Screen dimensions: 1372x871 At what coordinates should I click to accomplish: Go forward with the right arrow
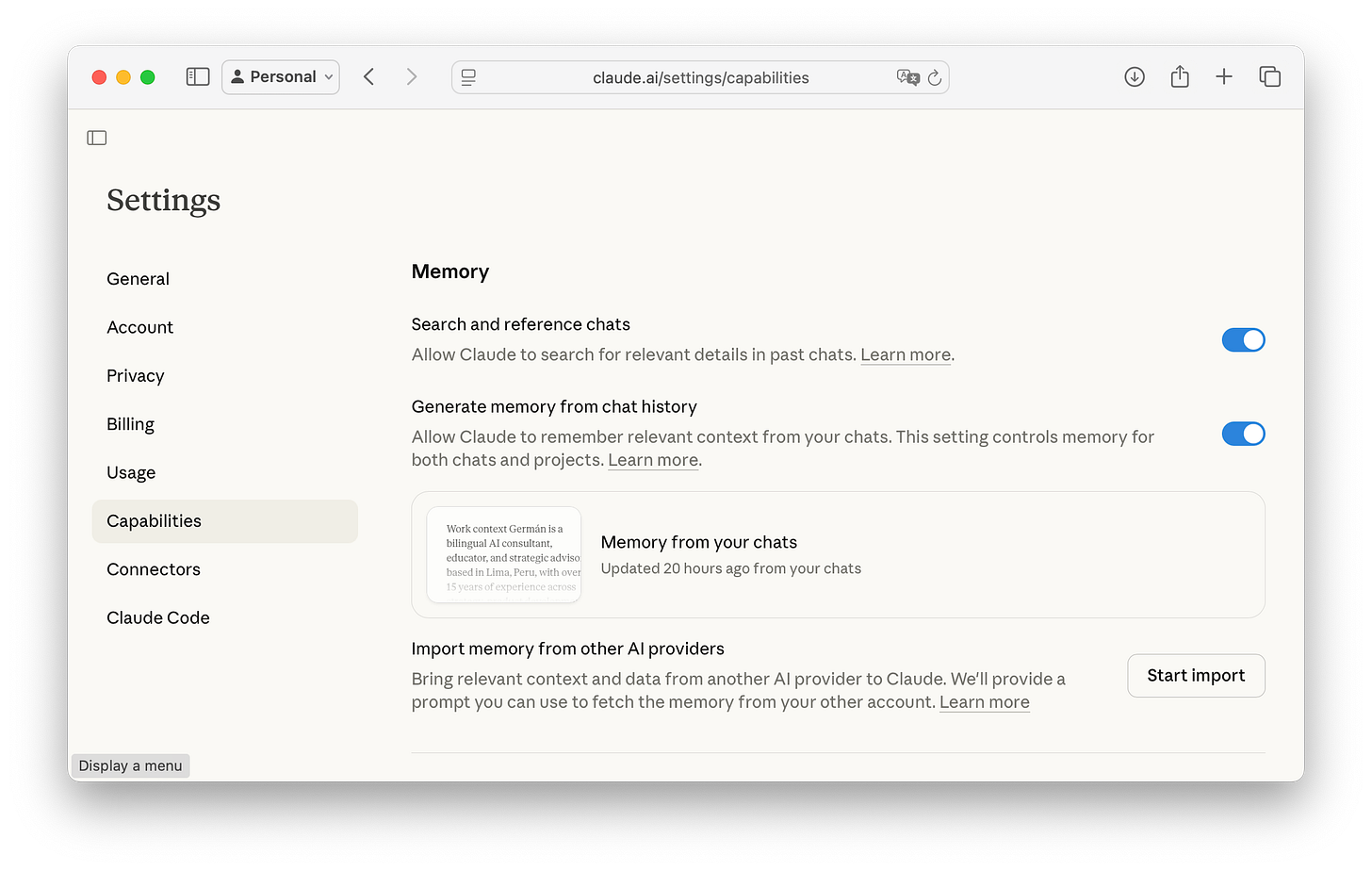click(x=411, y=77)
